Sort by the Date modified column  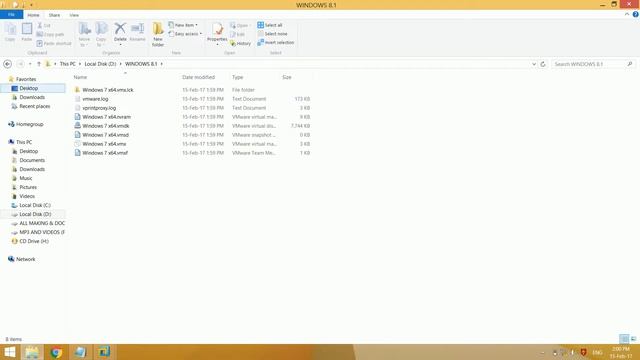pyautogui.click(x=198, y=77)
